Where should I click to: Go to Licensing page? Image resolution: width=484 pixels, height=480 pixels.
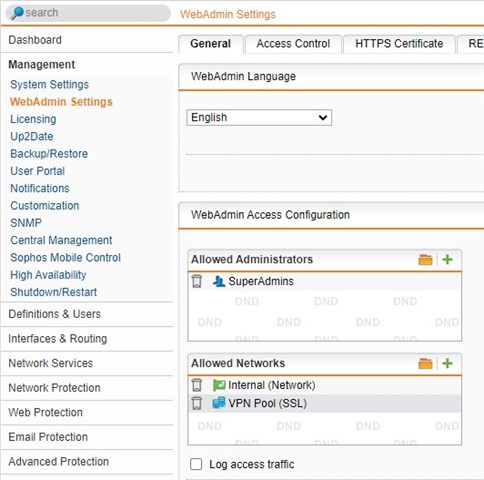click(x=33, y=119)
